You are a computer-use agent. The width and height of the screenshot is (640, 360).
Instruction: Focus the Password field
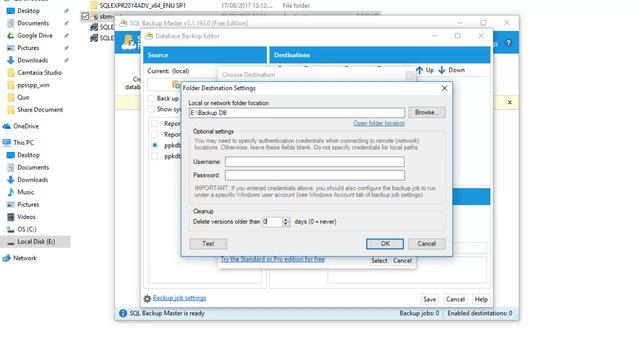(x=315, y=175)
